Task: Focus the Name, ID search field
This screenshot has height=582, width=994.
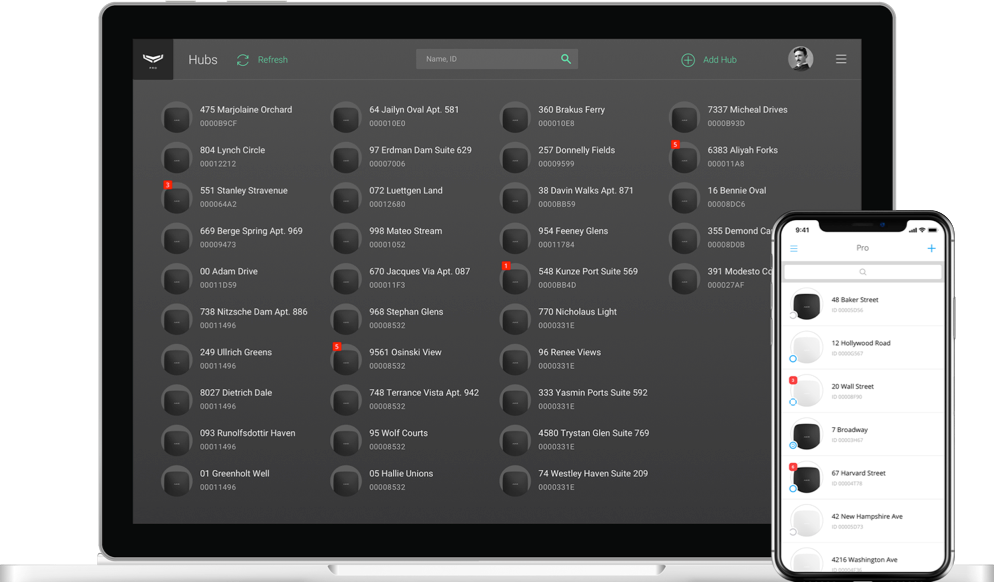Action: pyautogui.click(x=496, y=59)
